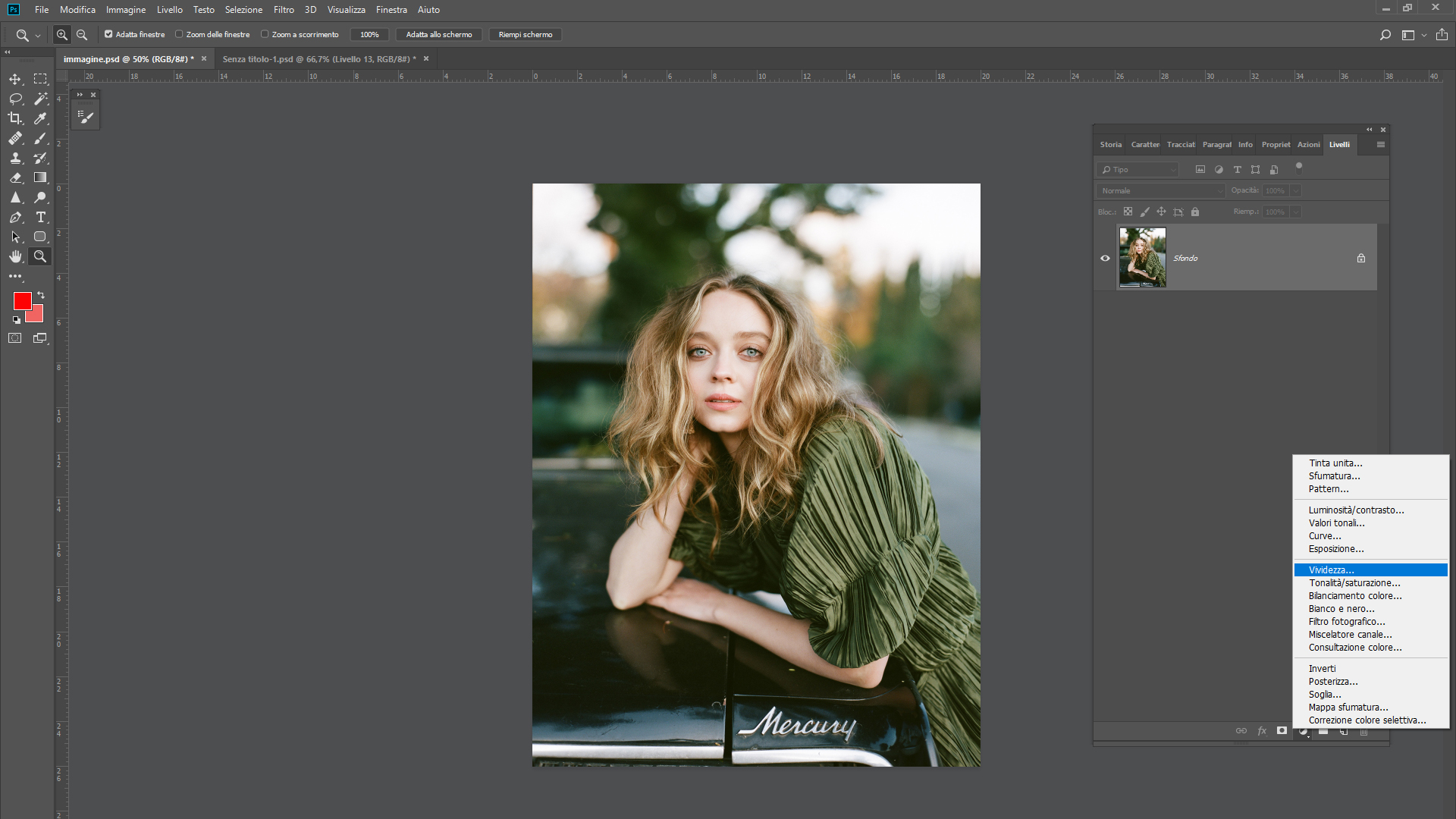
Task: Click the Adatta allo schermo button
Action: [x=438, y=35]
